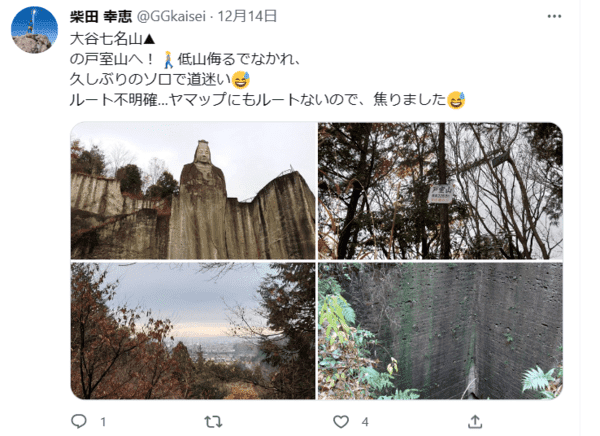Click the like count number 4
The height and width of the screenshot is (436, 600).
tap(365, 422)
